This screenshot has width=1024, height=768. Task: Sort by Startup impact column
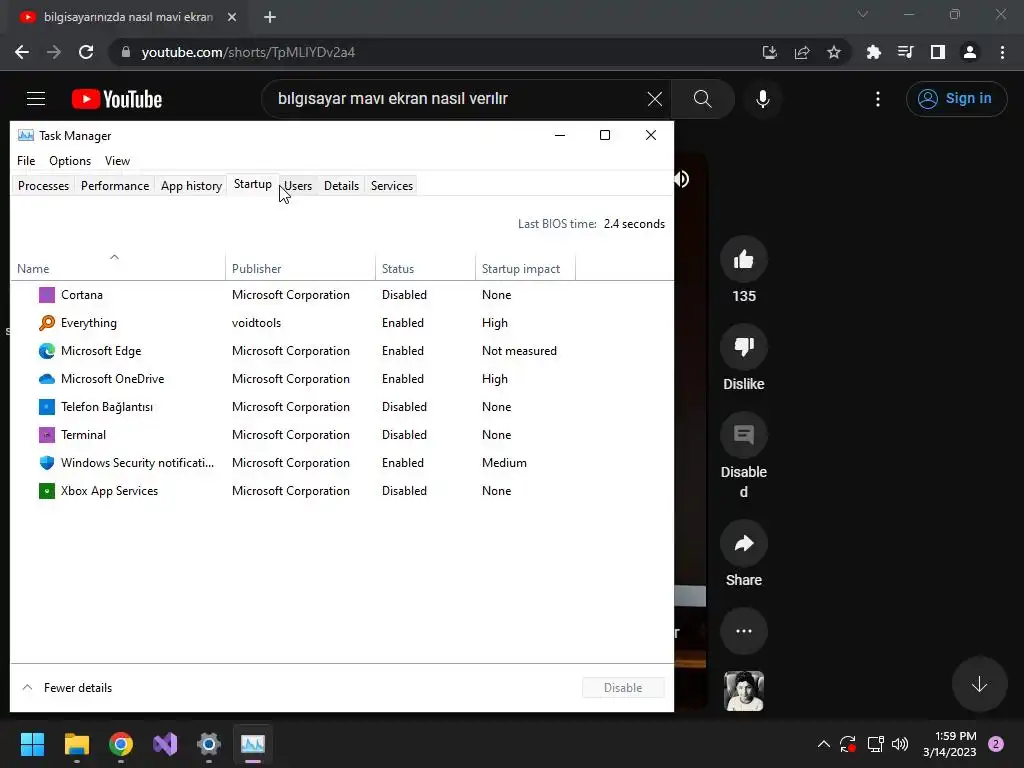525,268
